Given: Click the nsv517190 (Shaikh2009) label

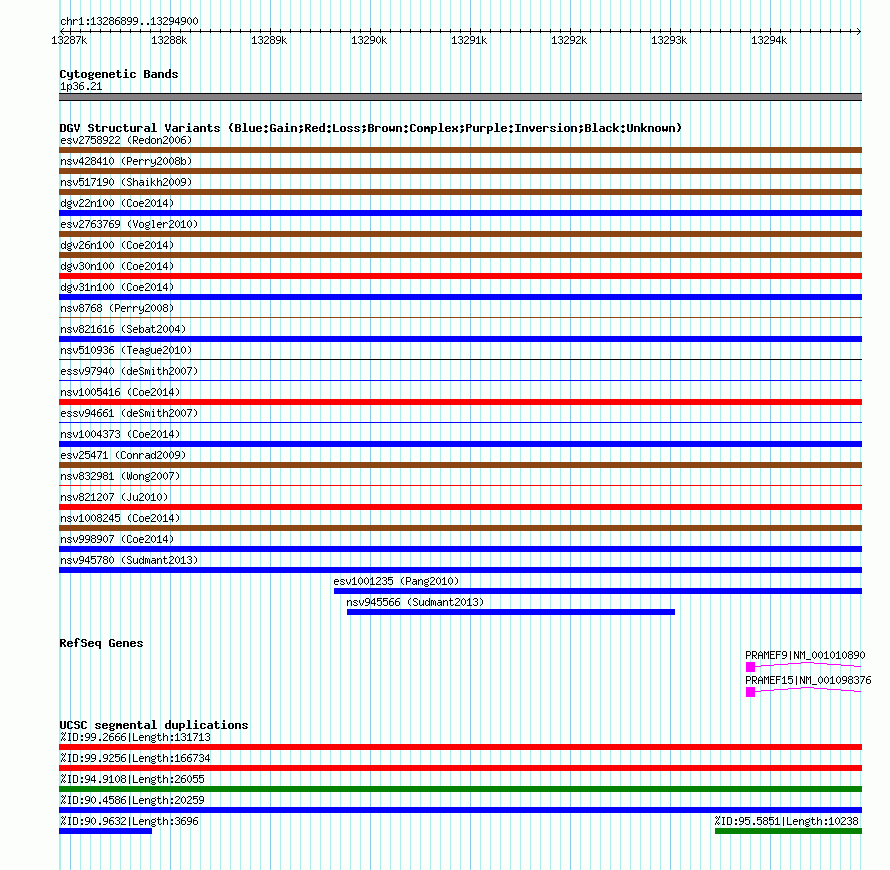Looking at the screenshot, I should pos(126,182).
